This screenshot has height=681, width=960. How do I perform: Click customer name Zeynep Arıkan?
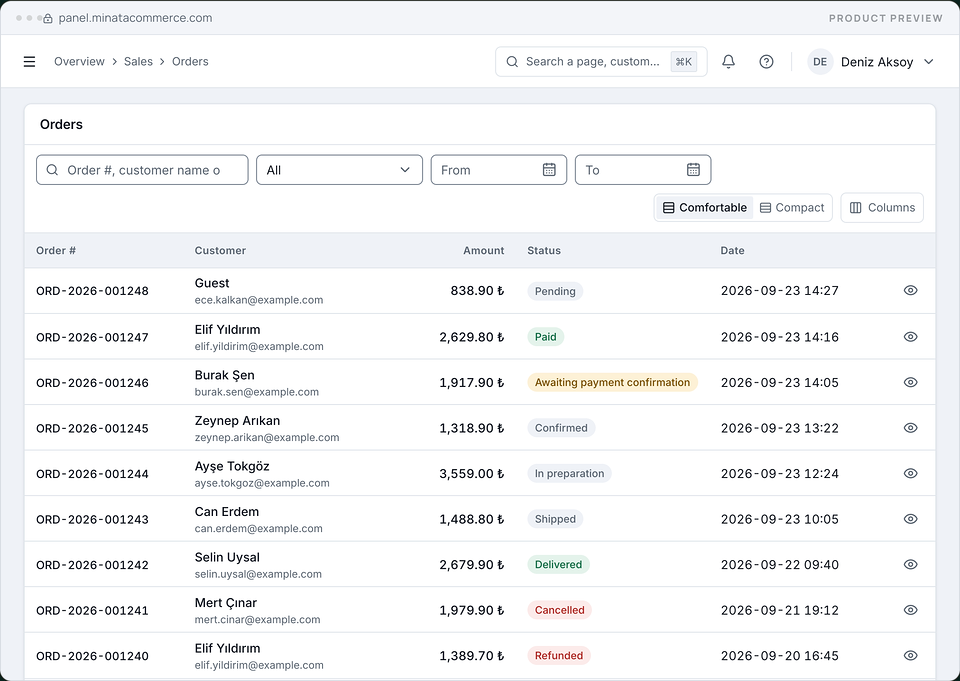click(x=238, y=421)
